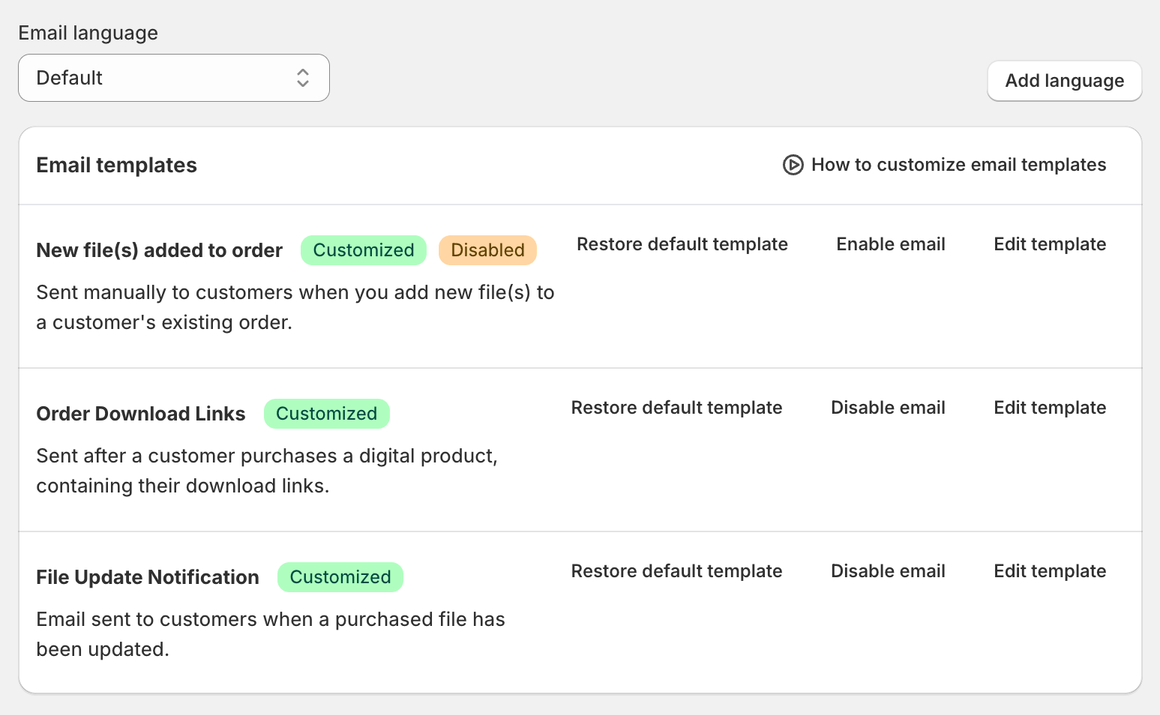The image size is (1160, 715).
Task: Click Customized badge next to New file(s) added to order
Action: coord(363,250)
